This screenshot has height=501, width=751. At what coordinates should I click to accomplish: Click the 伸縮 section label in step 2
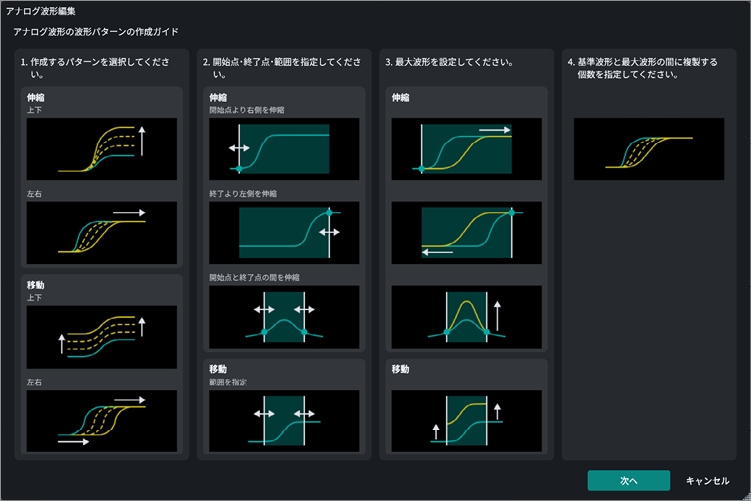[218, 98]
